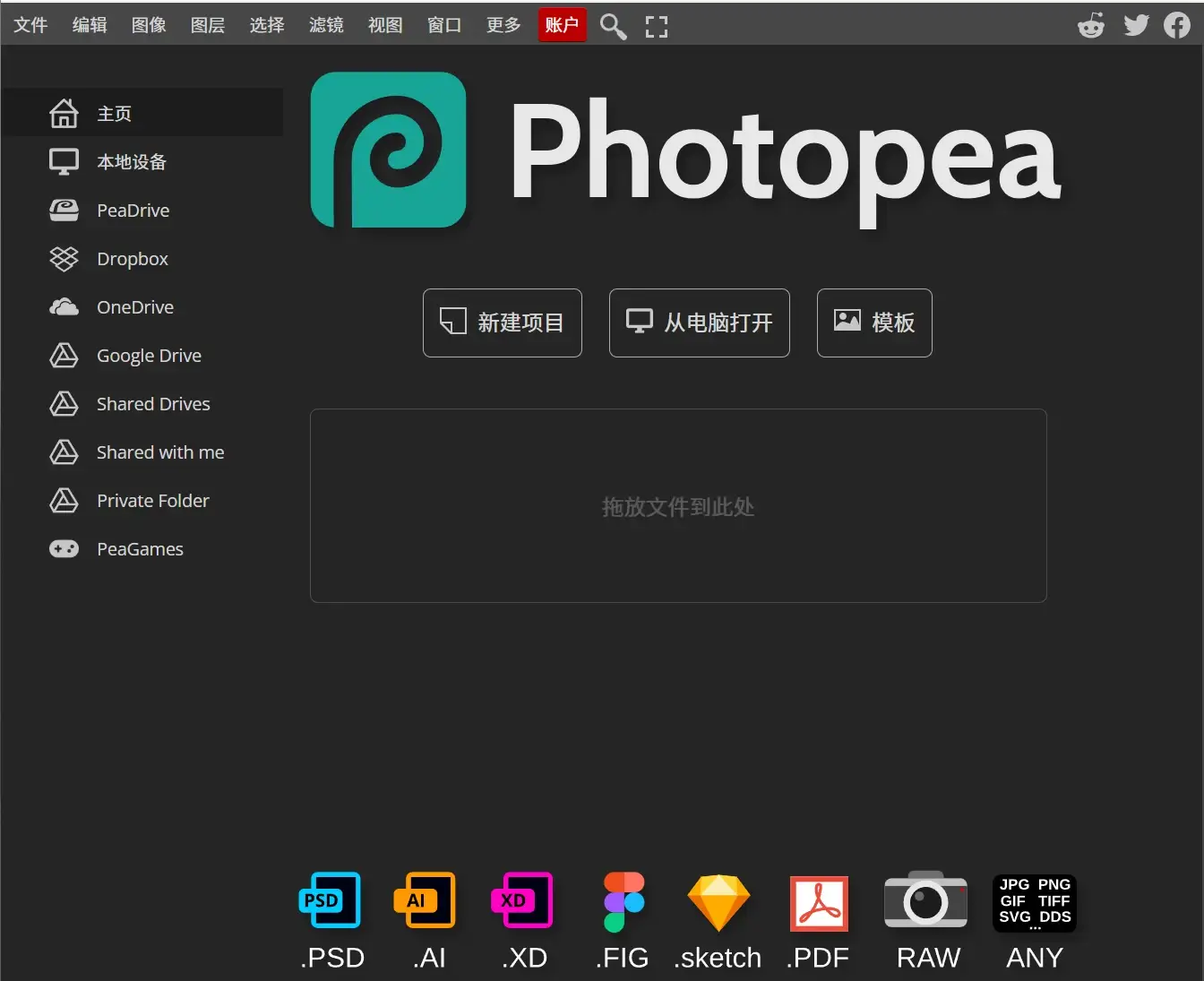
Task: Open the 更多 menu
Action: tap(503, 25)
